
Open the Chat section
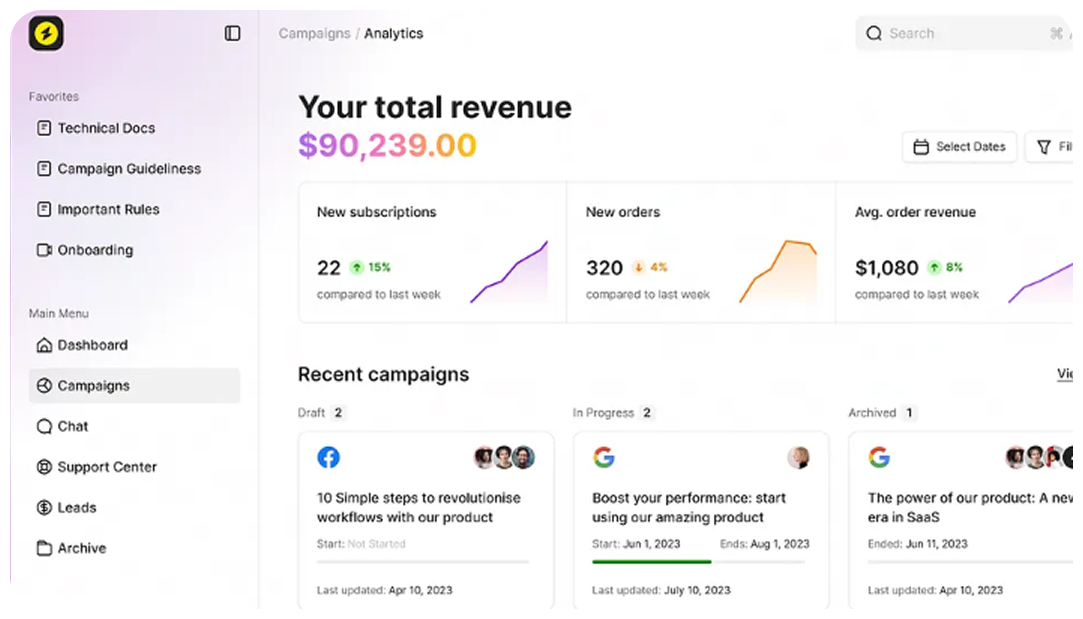(x=72, y=426)
